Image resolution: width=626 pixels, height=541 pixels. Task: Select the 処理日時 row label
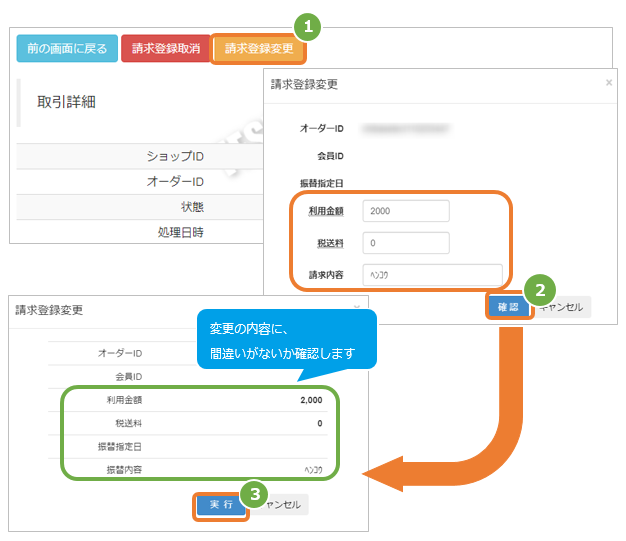(x=180, y=232)
